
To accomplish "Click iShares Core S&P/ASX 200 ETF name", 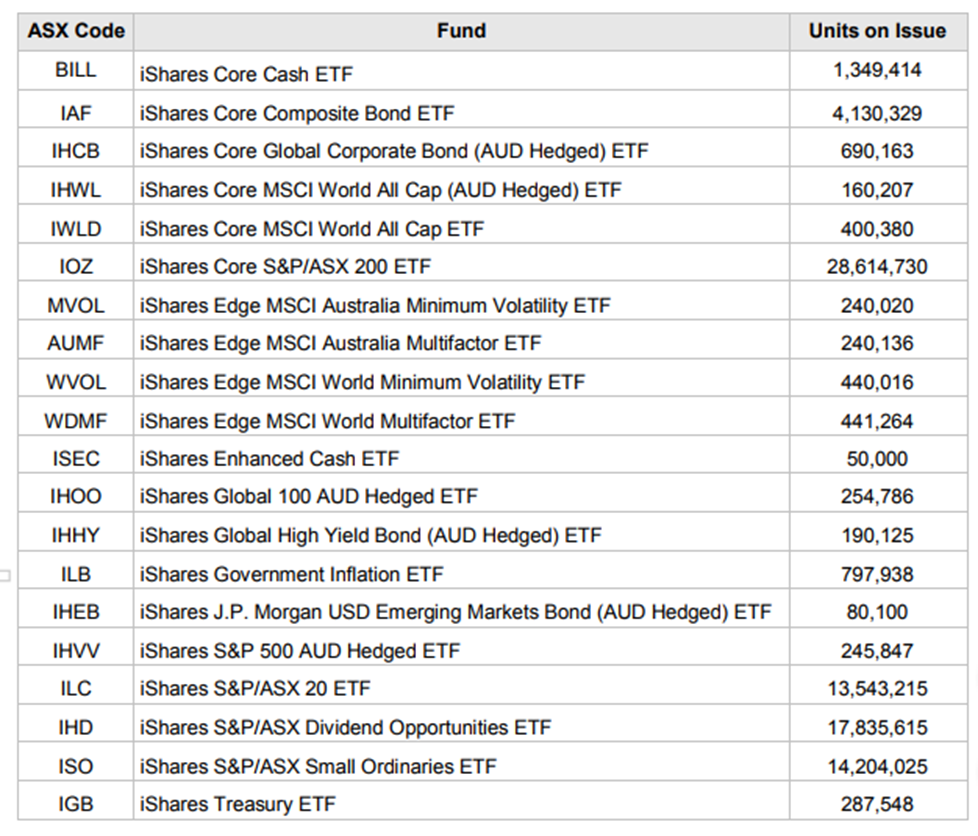I will pos(285,267).
